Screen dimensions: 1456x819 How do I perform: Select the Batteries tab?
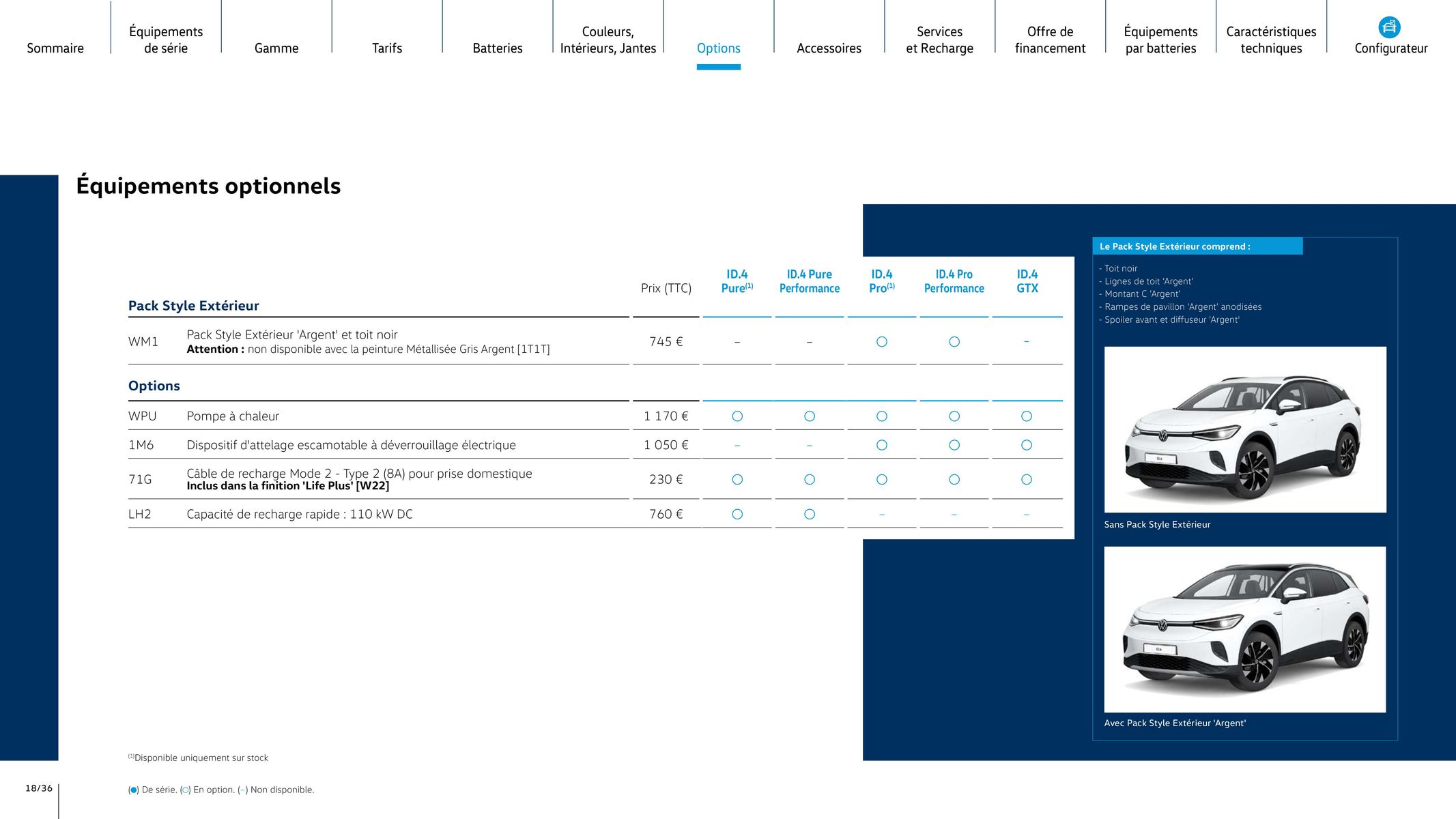tap(498, 48)
